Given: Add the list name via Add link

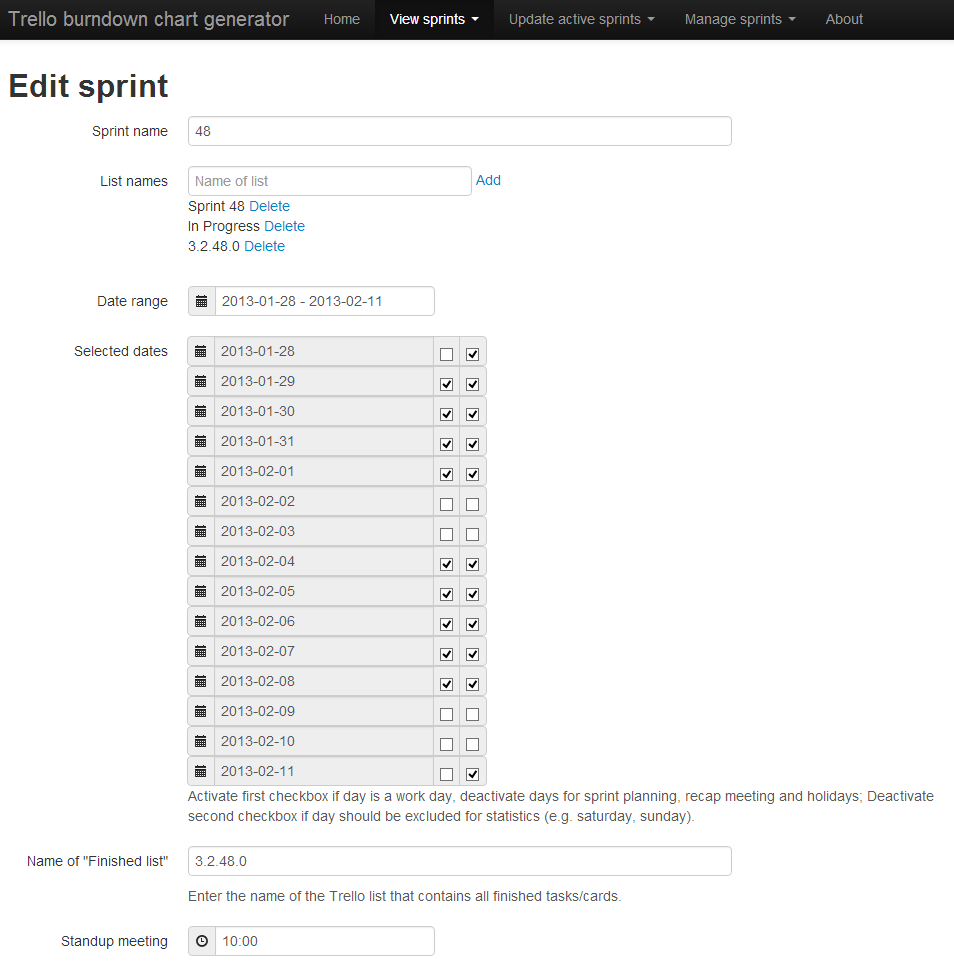Looking at the screenshot, I should pyautogui.click(x=488, y=180).
